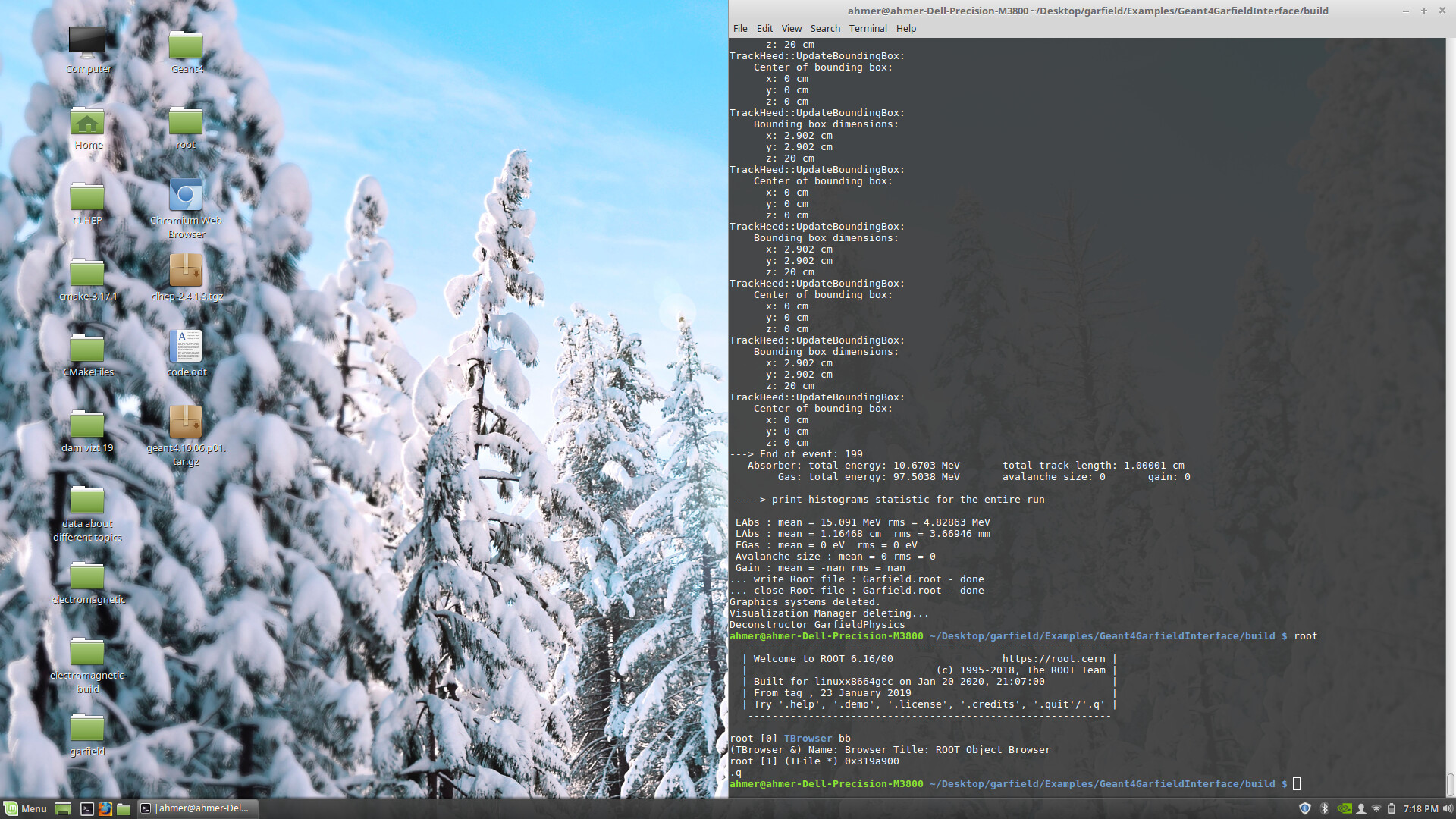Open the user account tray icon
Image resolution: width=1456 pixels, height=819 pixels.
pos(1361,808)
